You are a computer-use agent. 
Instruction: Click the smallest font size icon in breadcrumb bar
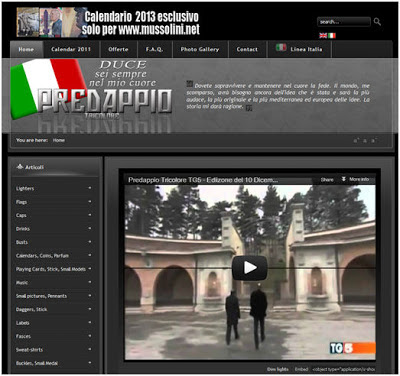(373, 141)
